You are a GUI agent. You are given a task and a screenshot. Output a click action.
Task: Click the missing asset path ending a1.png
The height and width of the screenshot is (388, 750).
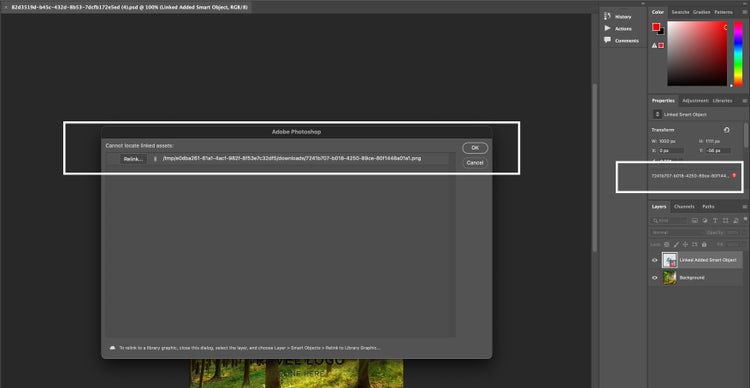[292, 158]
